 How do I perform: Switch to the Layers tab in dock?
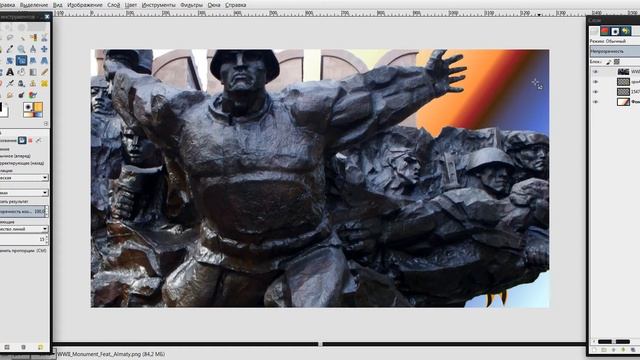[594, 31]
